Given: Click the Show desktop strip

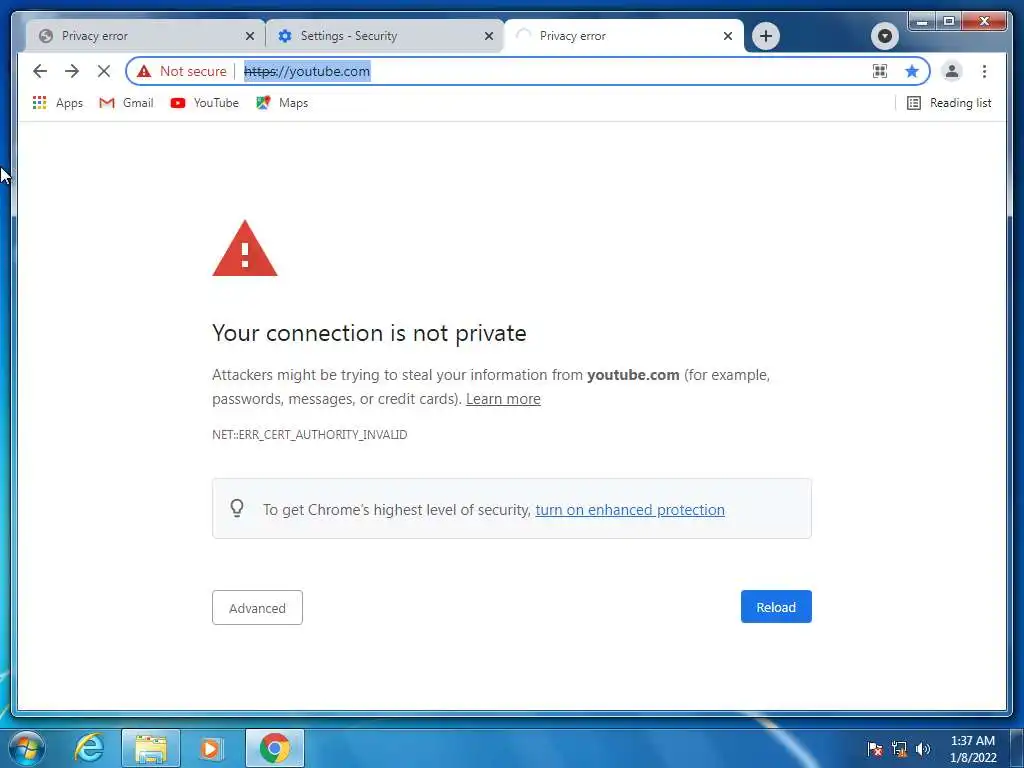Looking at the screenshot, I should point(1017,748).
